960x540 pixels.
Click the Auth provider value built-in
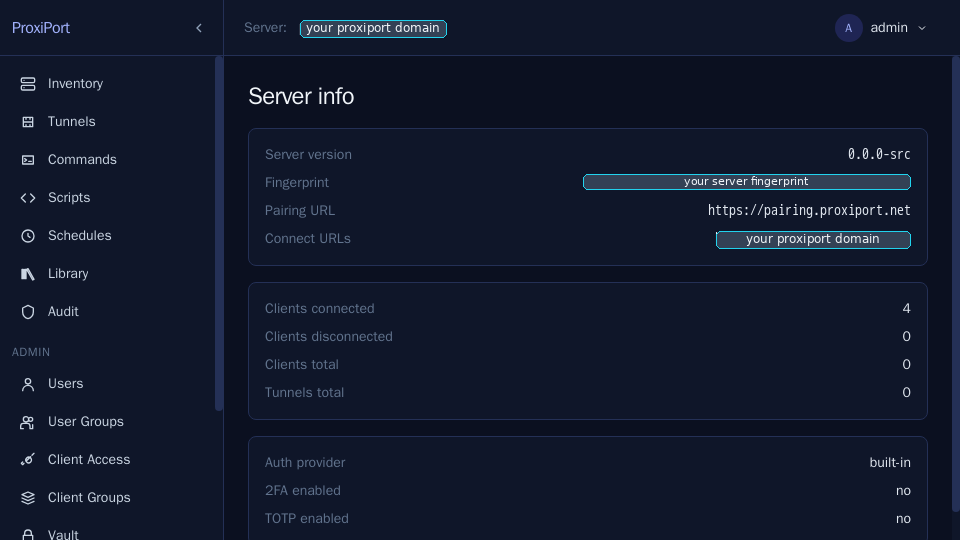[x=890, y=463]
